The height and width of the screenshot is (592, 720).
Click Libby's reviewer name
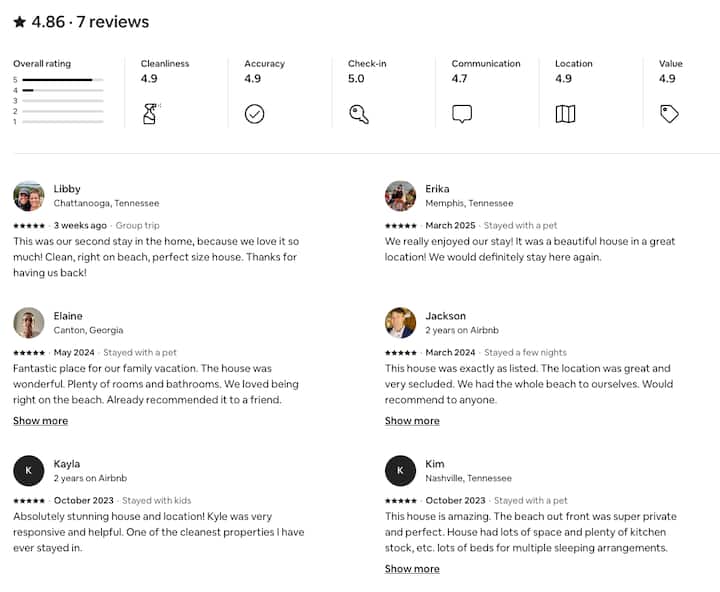tap(67, 189)
